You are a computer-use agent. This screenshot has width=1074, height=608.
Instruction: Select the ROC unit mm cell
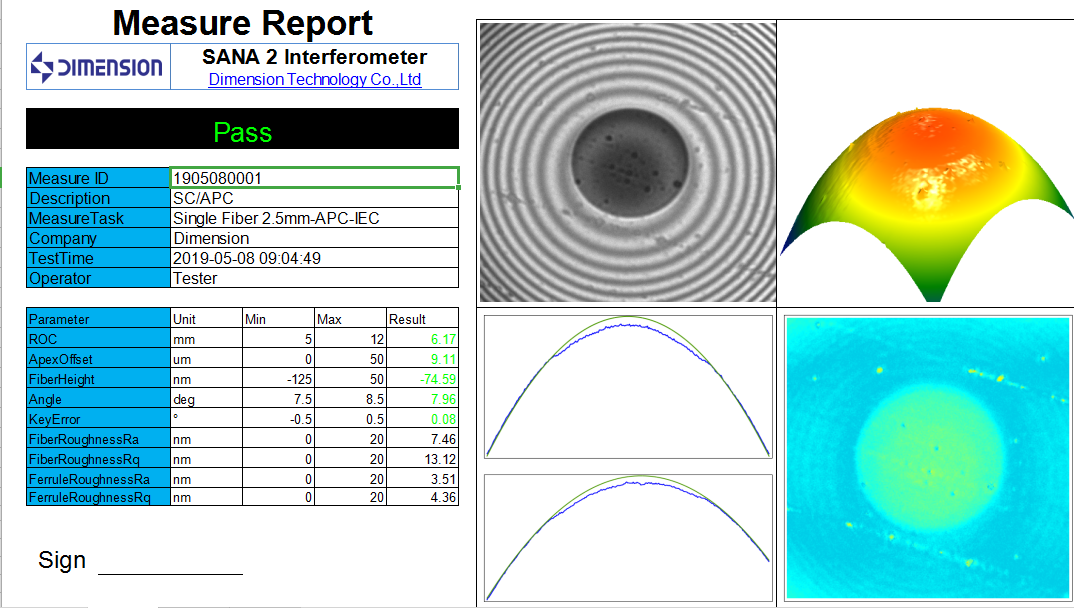click(206, 338)
